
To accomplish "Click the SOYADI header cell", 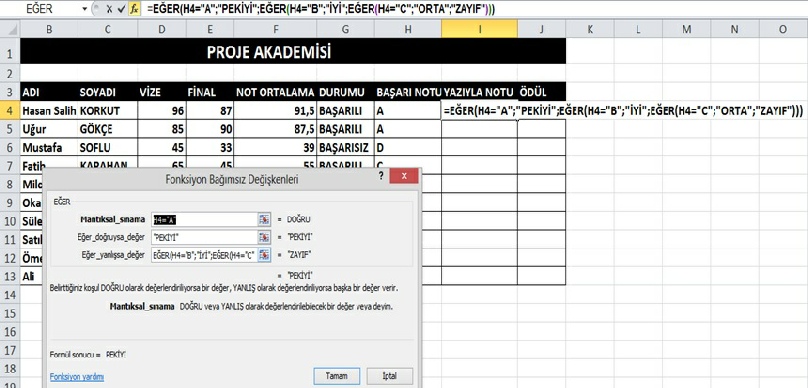I will [108, 92].
